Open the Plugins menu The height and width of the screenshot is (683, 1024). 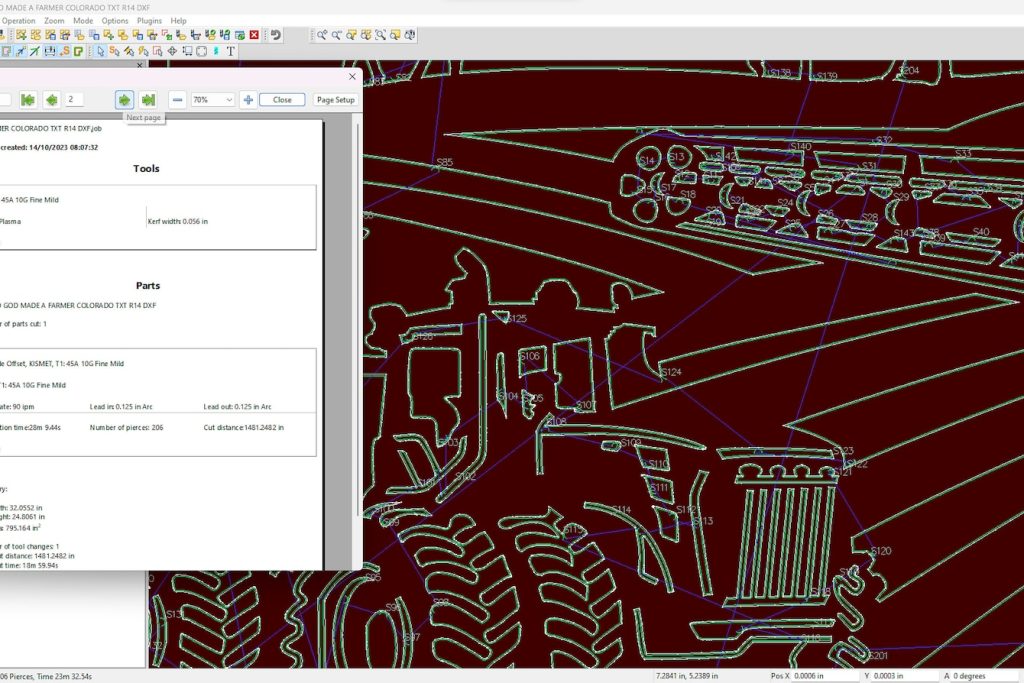click(x=149, y=20)
